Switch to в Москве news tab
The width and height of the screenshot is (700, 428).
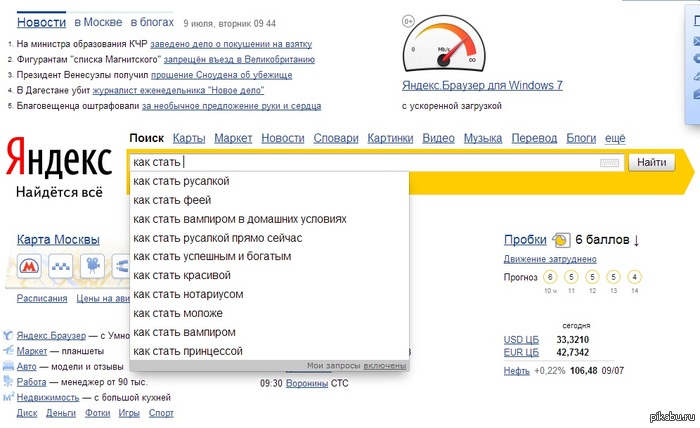coord(98,22)
